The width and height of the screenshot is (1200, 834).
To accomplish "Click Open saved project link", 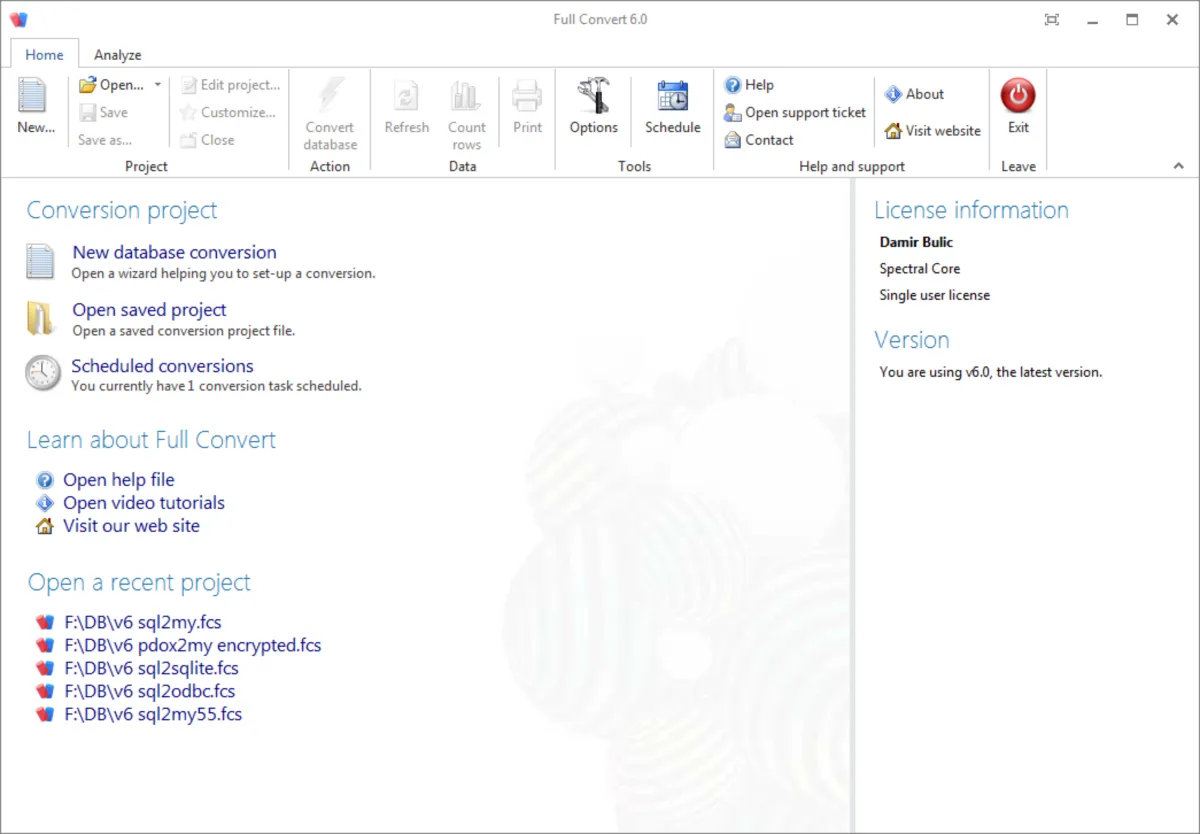I will pos(149,310).
